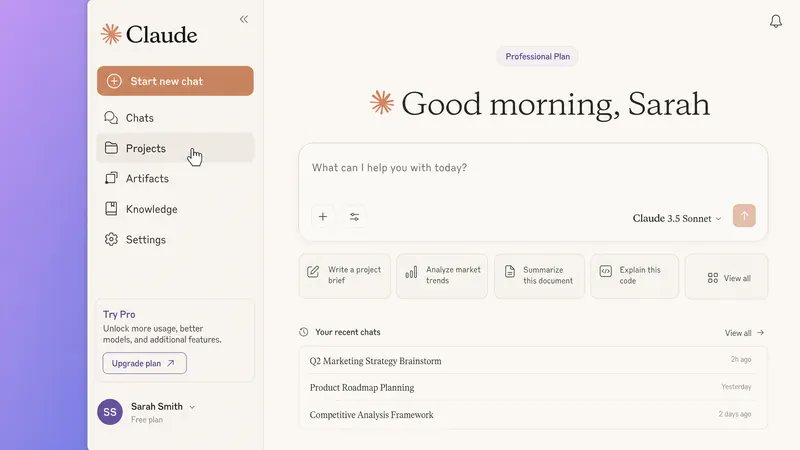Click the Settings gear icon
This screenshot has height=450, width=800.
pos(111,239)
